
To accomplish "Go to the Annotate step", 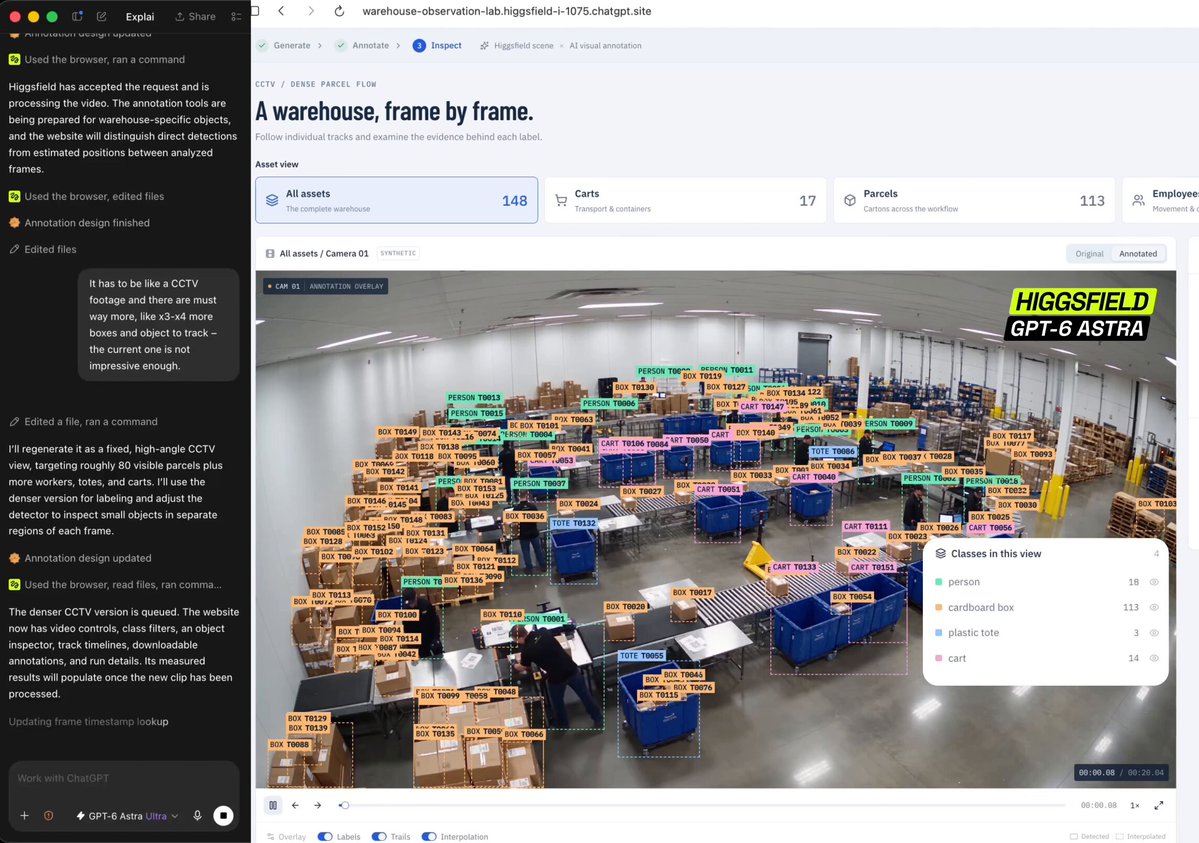I will [362, 45].
